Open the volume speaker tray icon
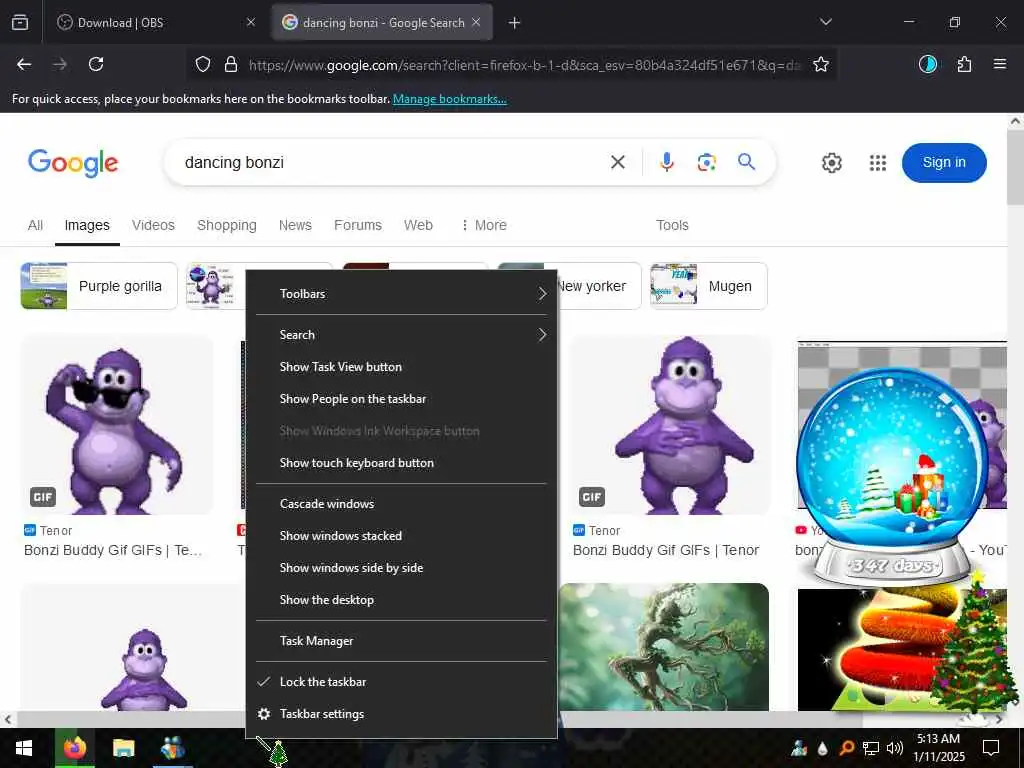This screenshot has width=1024, height=768. pos(895,748)
